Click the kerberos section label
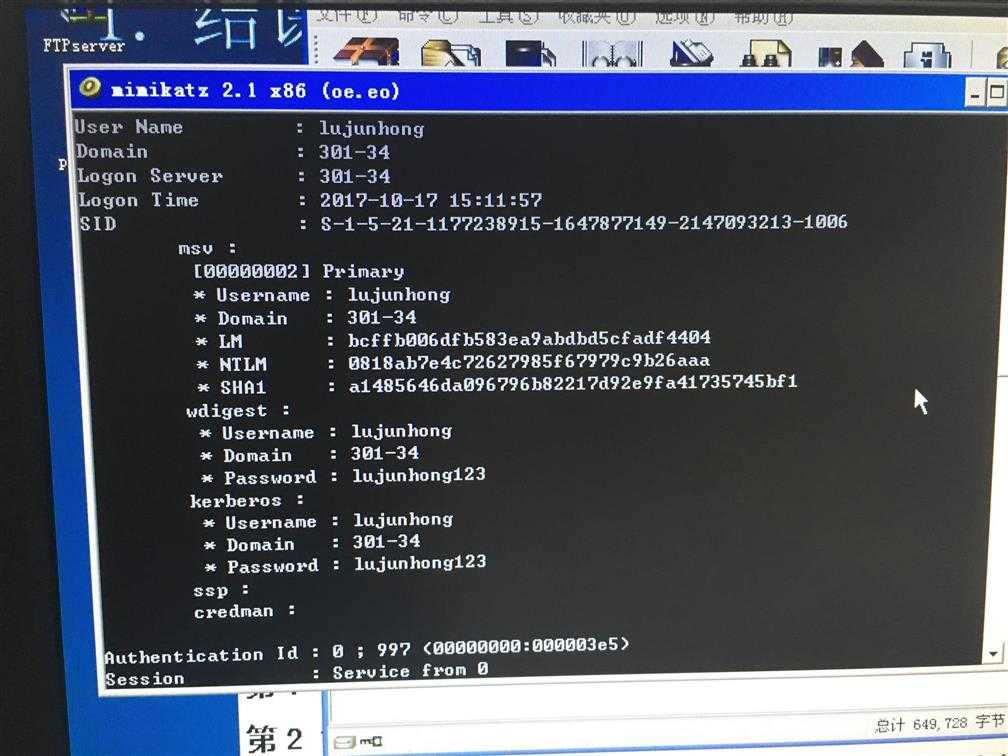Viewport: 1008px width, 756px height. (246, 501)
